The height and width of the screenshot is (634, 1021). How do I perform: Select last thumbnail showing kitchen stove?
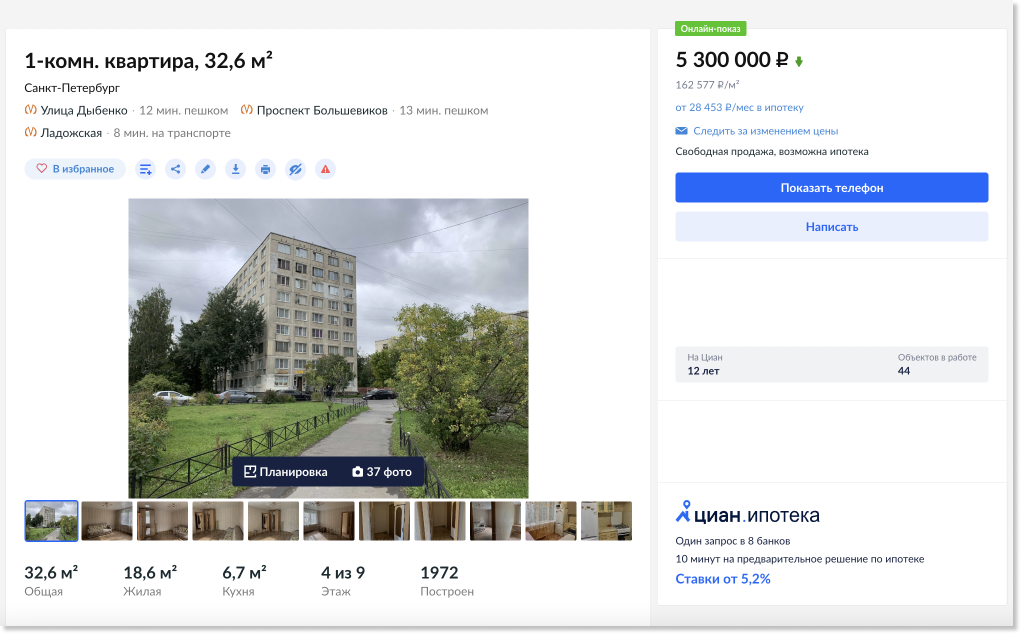(606, 521)
